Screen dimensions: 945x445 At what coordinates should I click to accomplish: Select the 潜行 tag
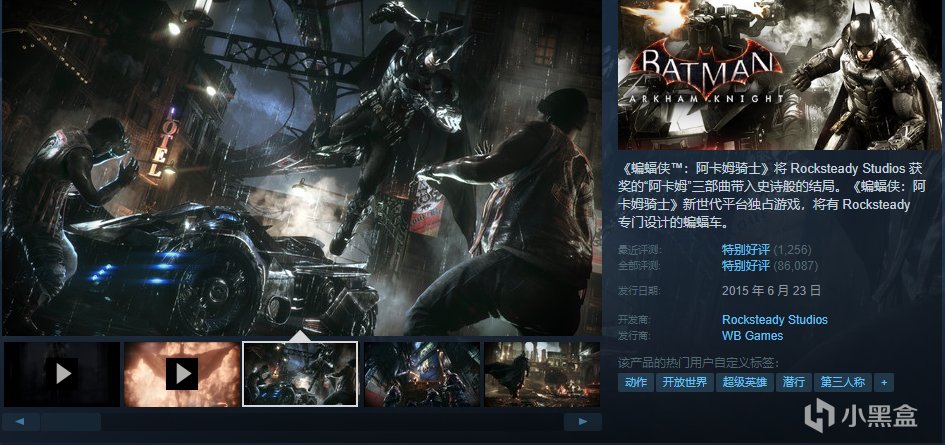793,382
